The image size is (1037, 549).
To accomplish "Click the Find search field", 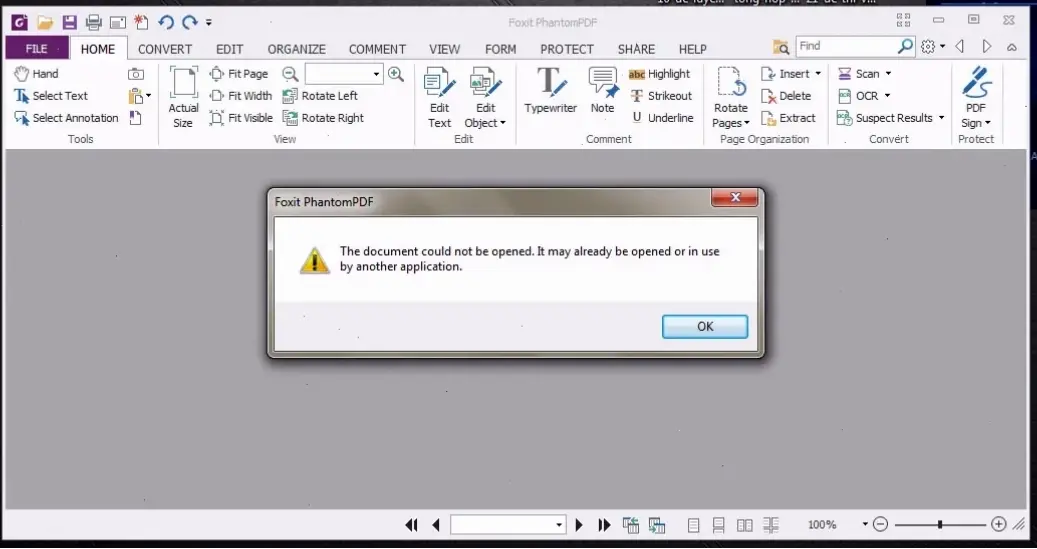I will click(x=846, y=46).
